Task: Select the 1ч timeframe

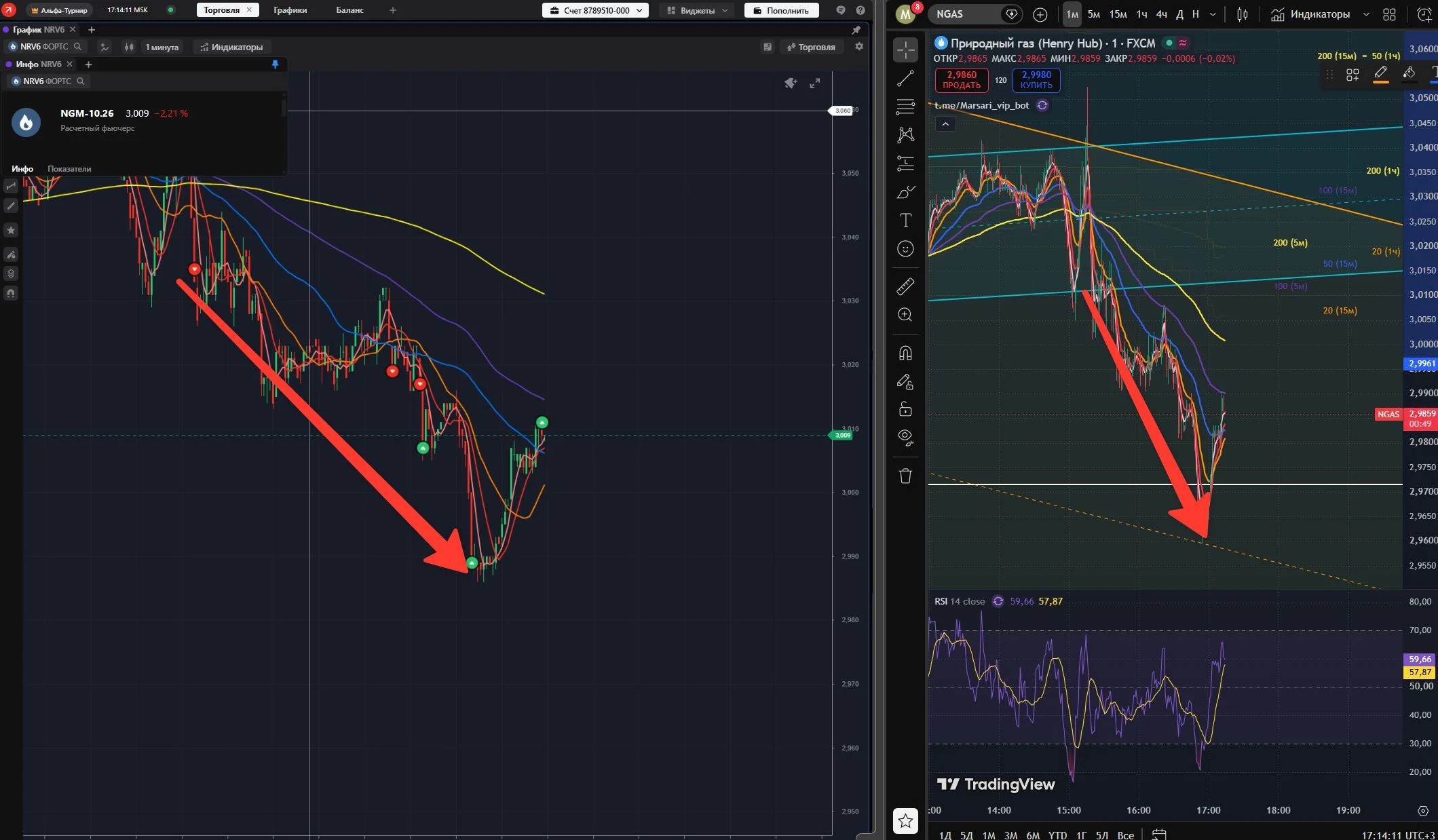Action: [x=1142, y=14]
